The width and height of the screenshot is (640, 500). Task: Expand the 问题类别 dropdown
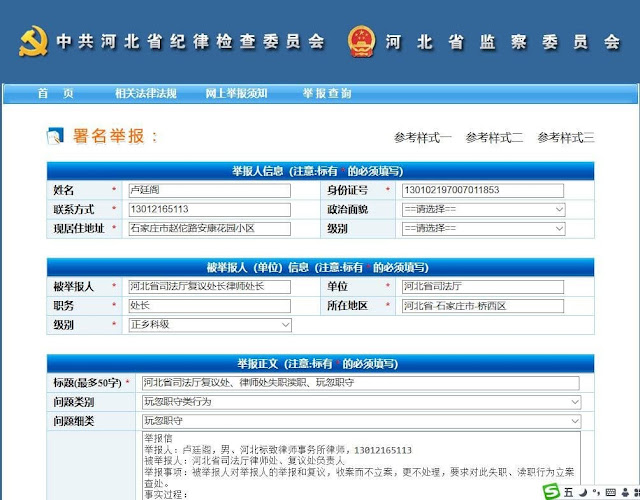361,402
